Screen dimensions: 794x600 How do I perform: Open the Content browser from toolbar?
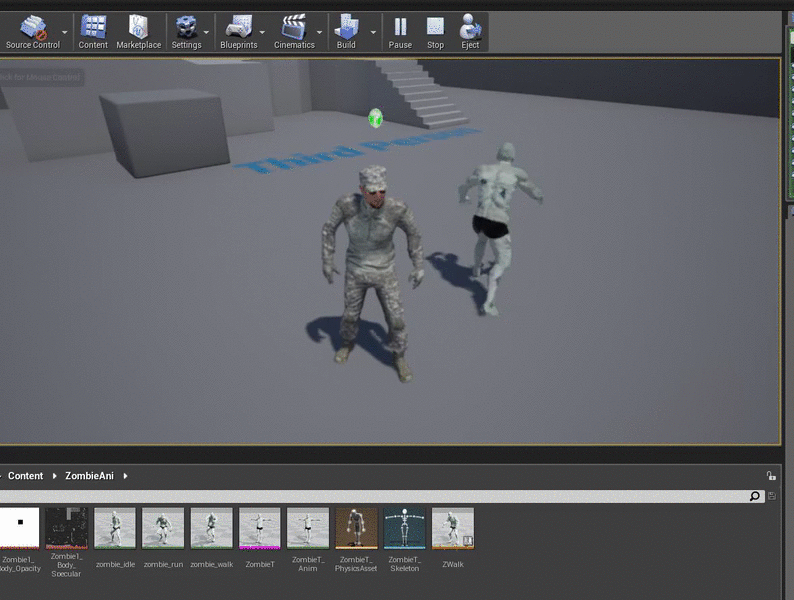93,31
